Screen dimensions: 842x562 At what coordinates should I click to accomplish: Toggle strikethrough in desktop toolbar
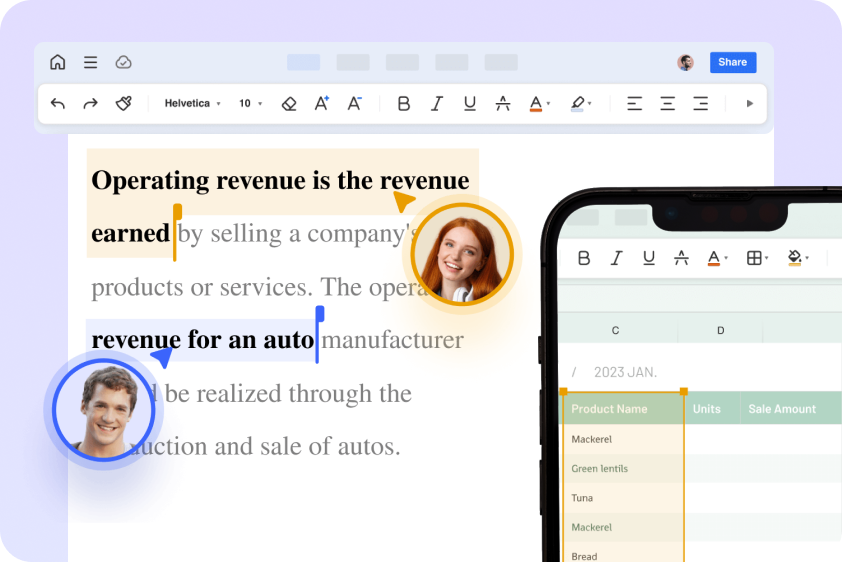(503, 104)
